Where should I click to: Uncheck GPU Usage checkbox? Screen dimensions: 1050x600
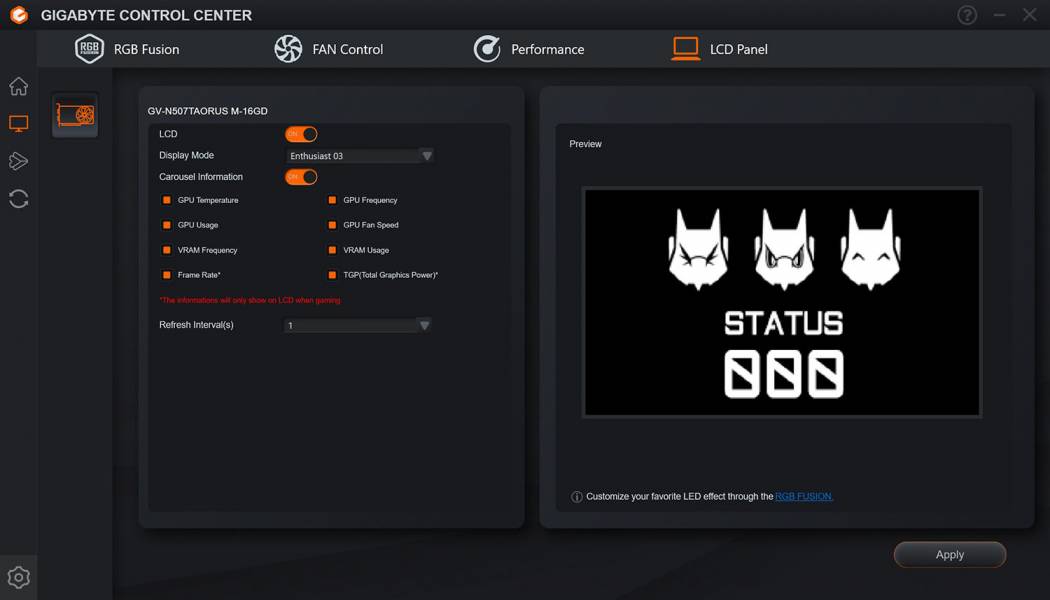[167, 225]
